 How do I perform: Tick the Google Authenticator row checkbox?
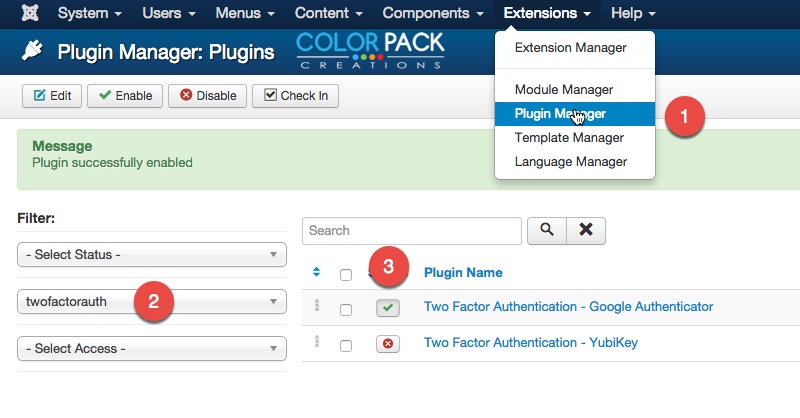coord(346,310)
